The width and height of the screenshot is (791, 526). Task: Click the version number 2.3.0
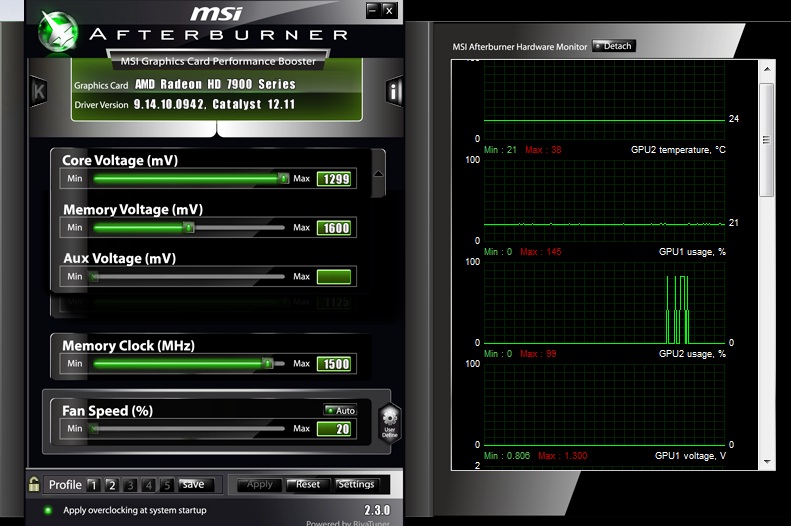coord(377,510)
